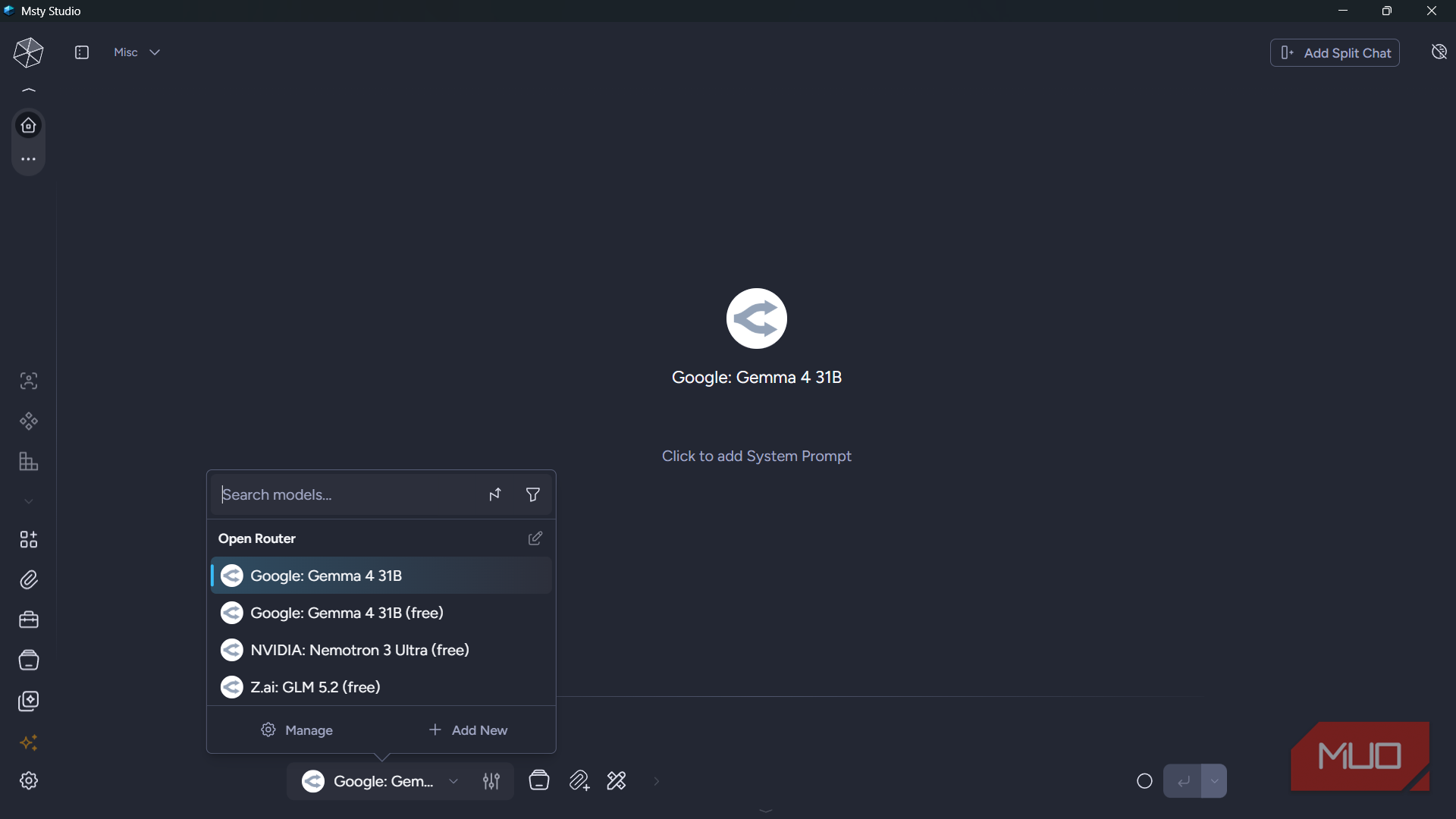This screenshot has width=1456, height=819.
Task: Open the media library play icon in sidebar
Action: 29,701
